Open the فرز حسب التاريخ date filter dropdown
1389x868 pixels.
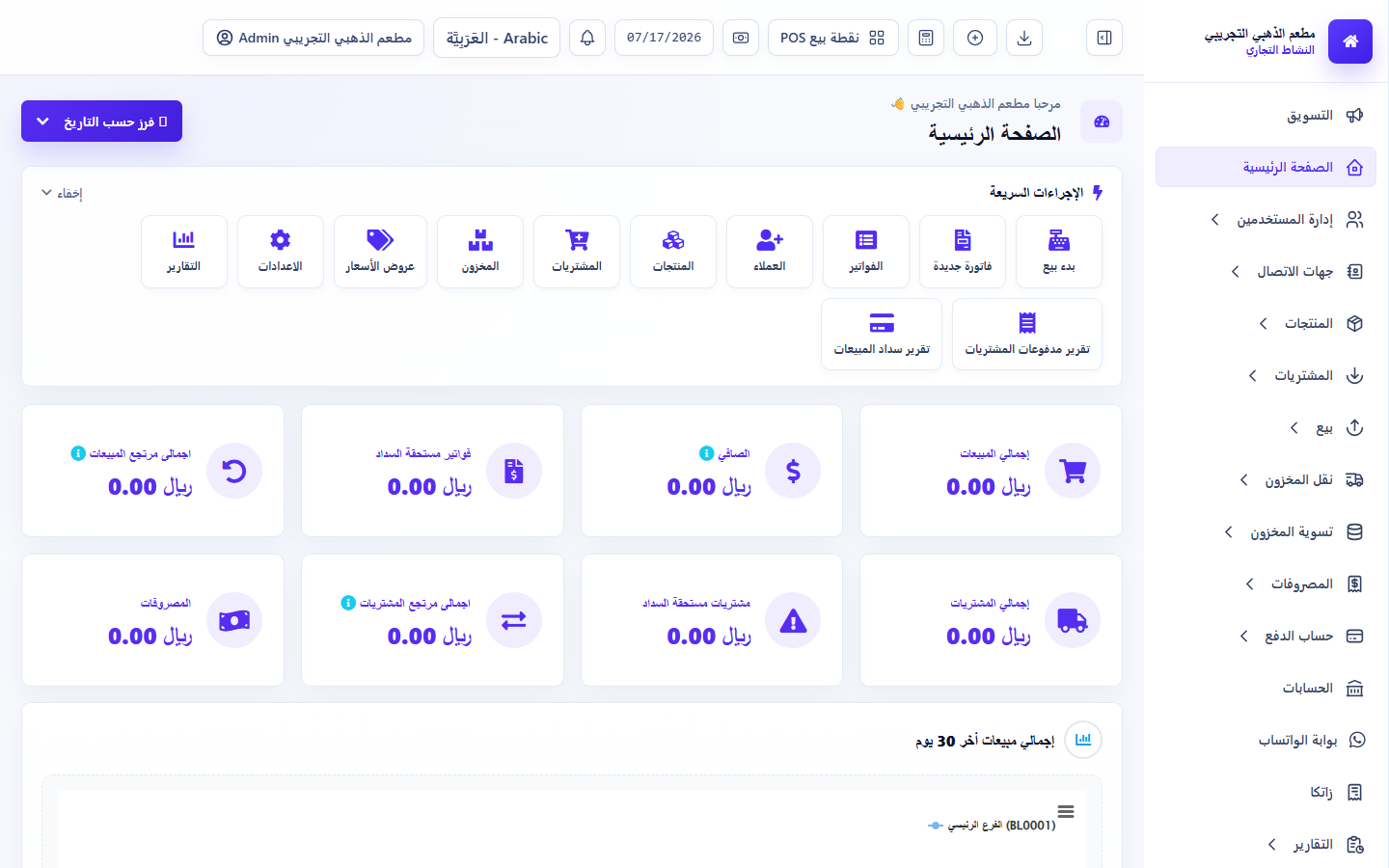tap(101, 122)
